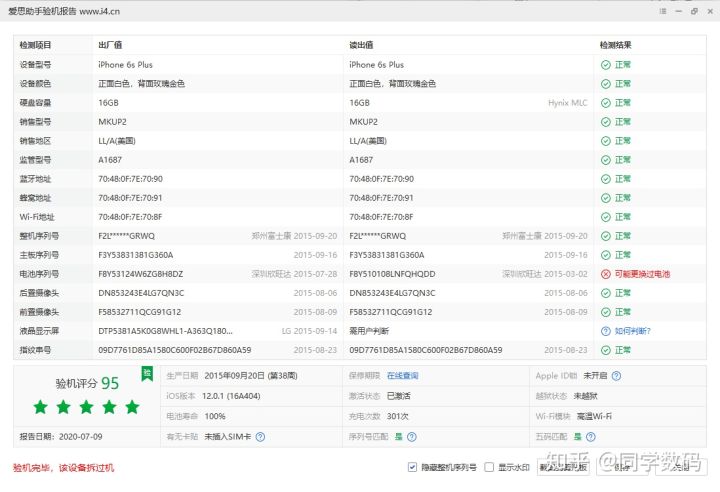
Task: Click the green check icon in 整机序列号 row
Action: pos(606,236)
